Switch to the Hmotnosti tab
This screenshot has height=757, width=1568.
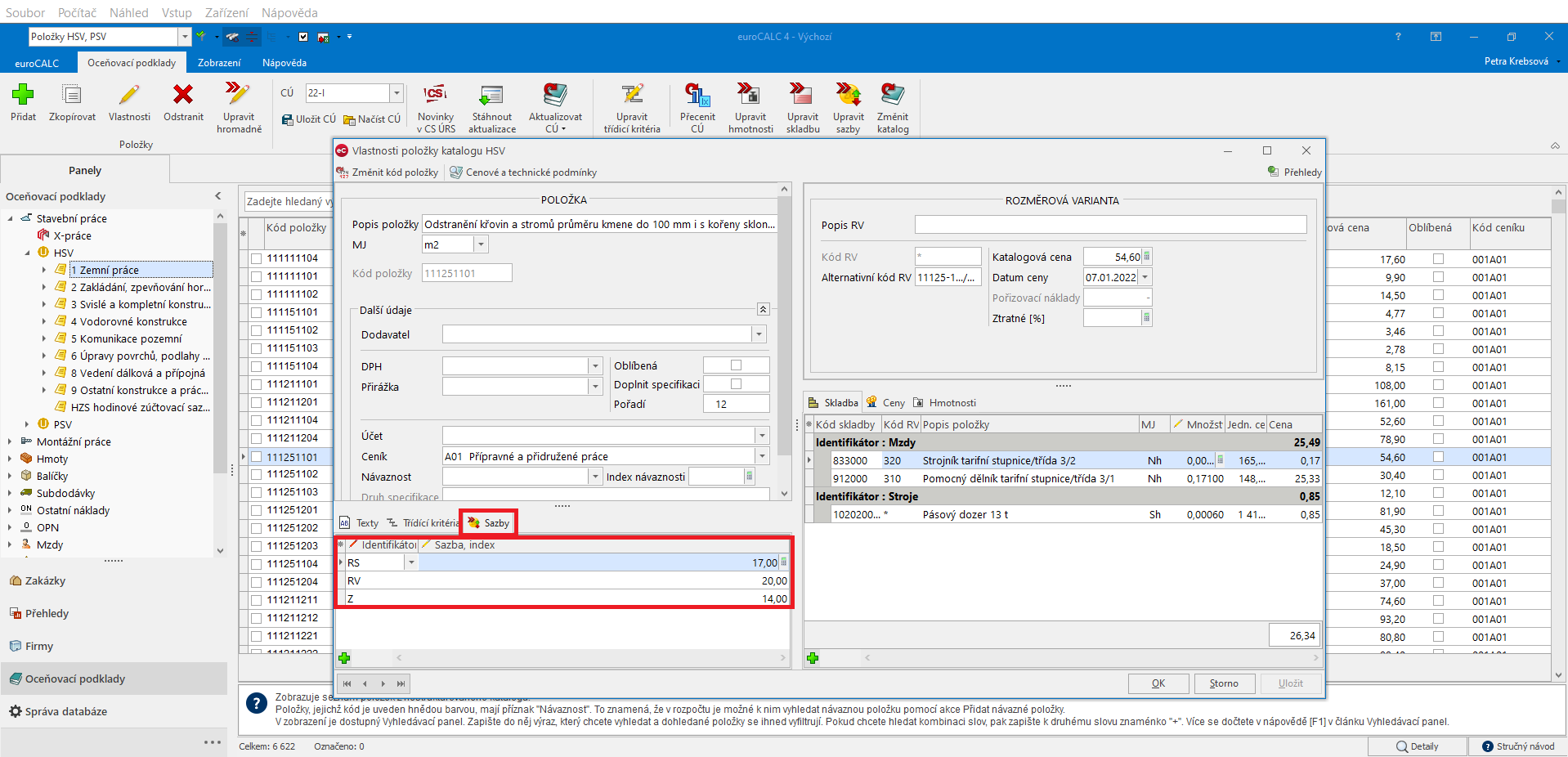coord(944,403)
